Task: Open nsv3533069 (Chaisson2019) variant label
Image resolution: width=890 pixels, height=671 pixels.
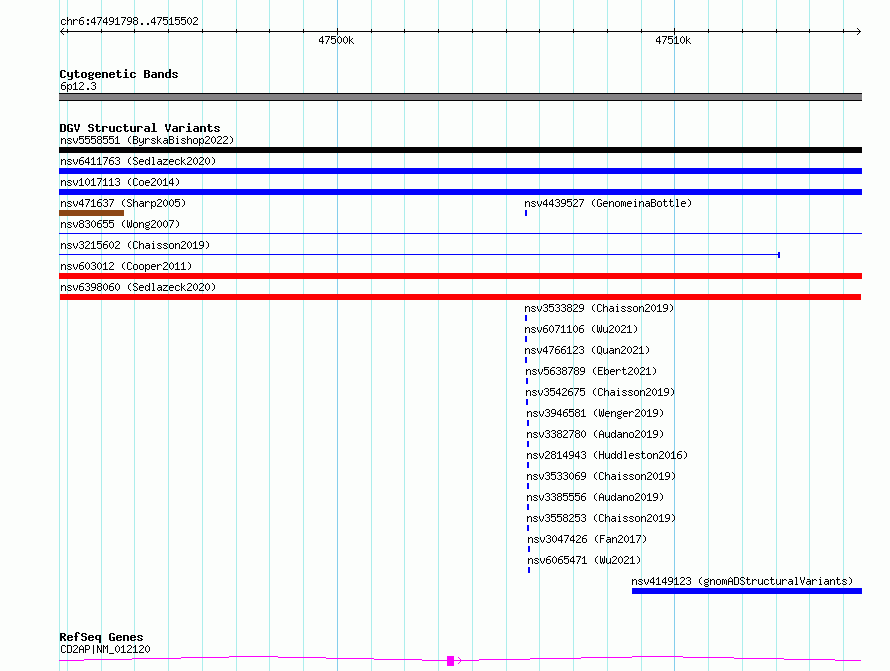Action: coord(601,476)
